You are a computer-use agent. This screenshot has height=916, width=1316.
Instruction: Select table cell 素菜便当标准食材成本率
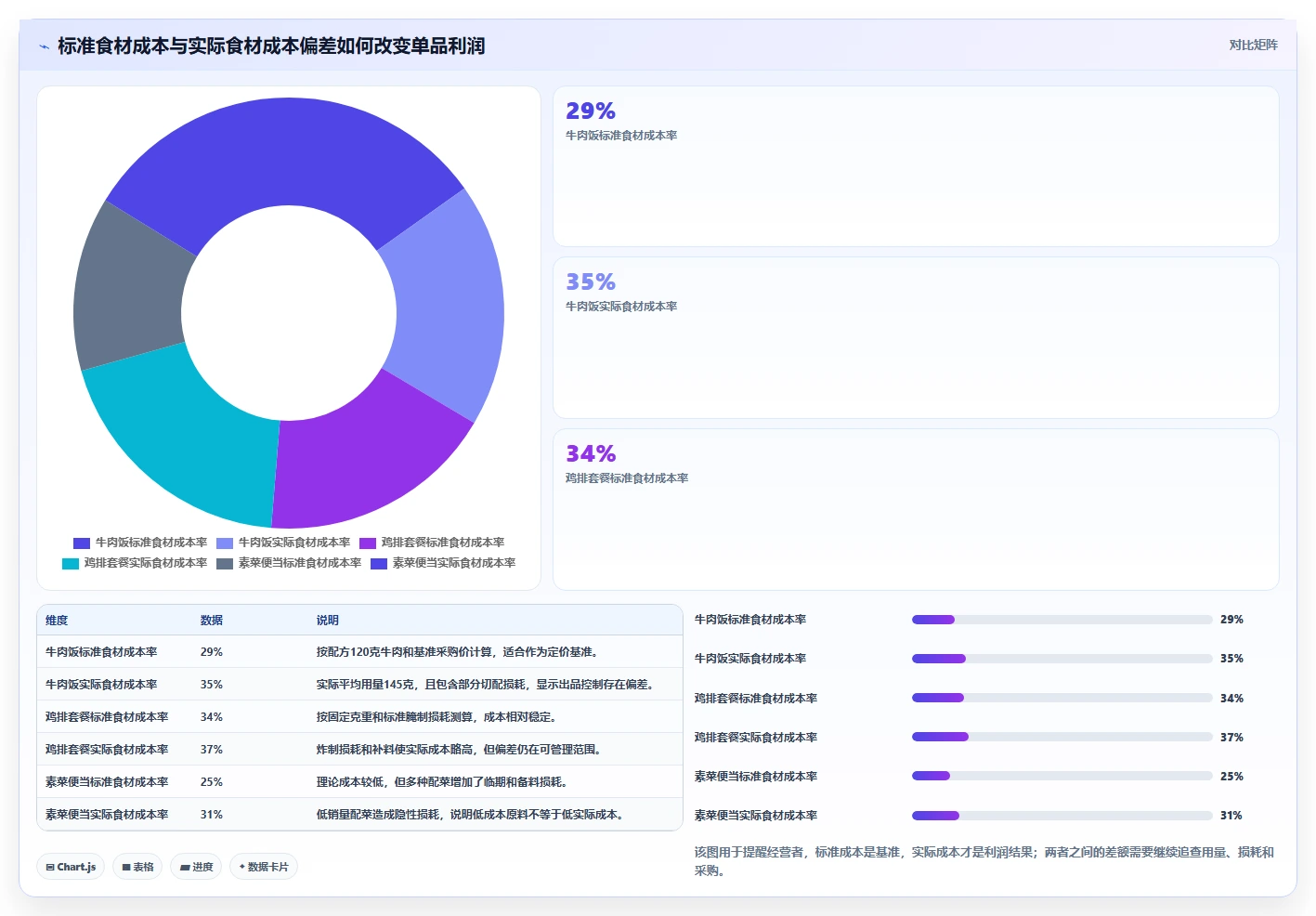pyautogui.click(x=107, y=782)
